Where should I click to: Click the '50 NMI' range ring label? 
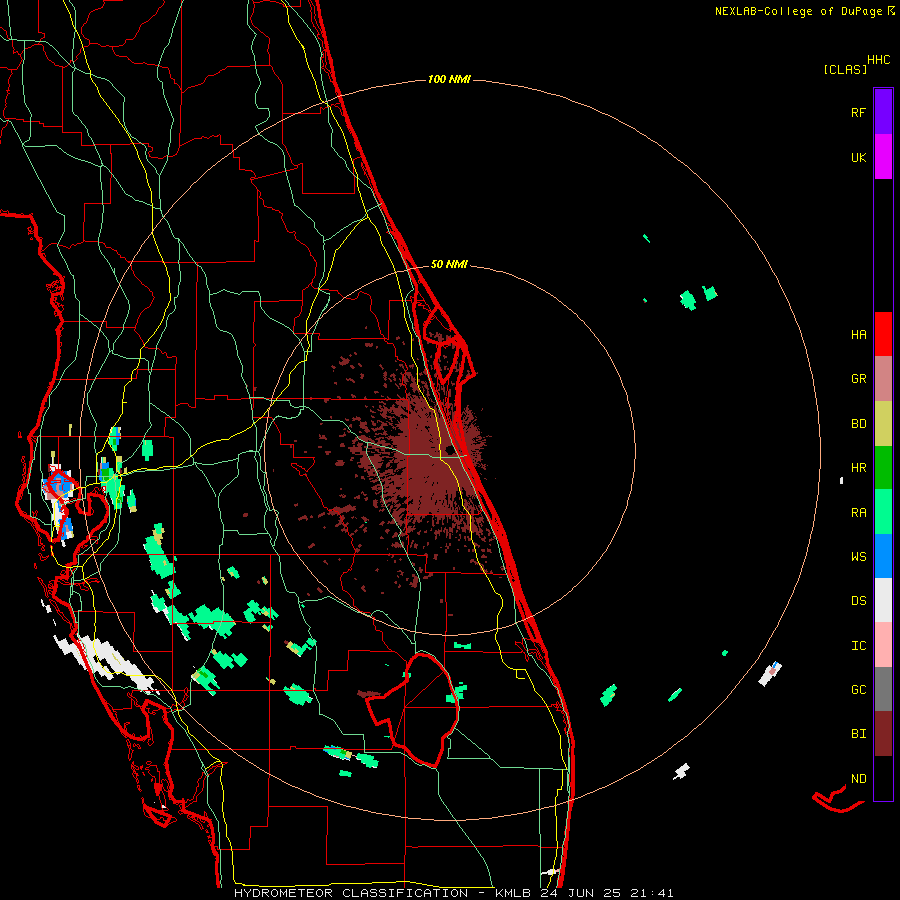point(449,264)
